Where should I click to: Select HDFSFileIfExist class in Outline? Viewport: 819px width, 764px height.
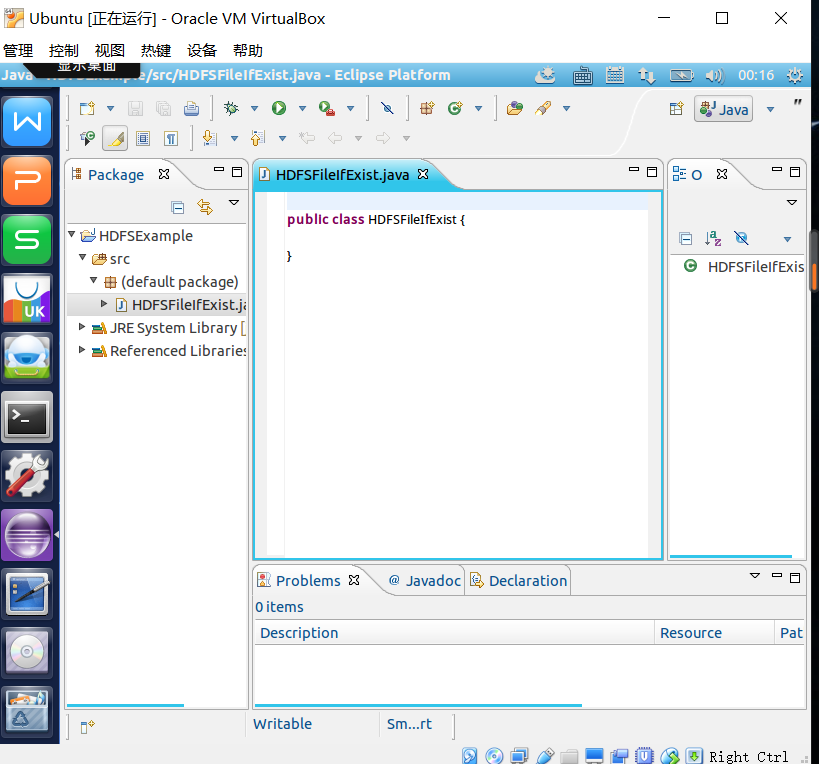pyautogui.click(x=744, y=267)
